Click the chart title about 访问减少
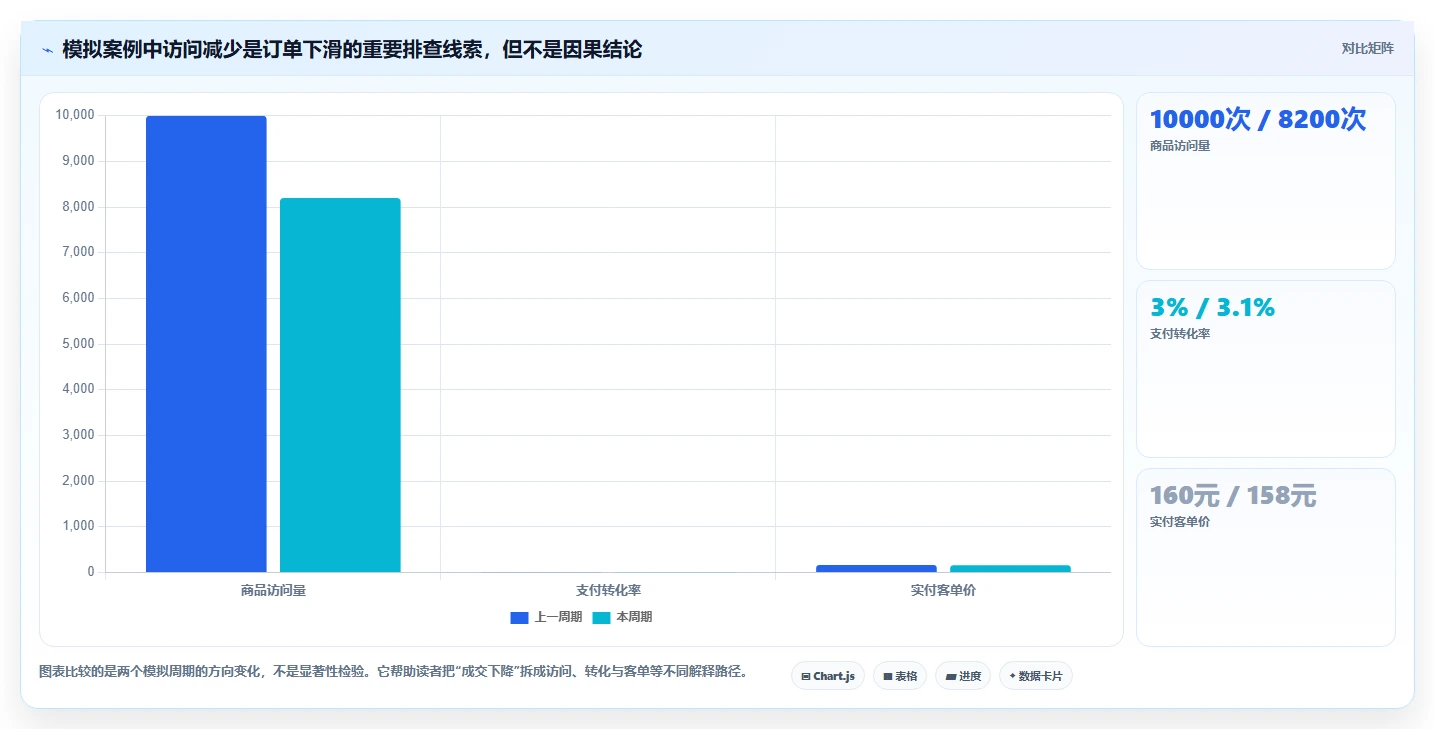The image size is (1435, 729). pos(352,49)
